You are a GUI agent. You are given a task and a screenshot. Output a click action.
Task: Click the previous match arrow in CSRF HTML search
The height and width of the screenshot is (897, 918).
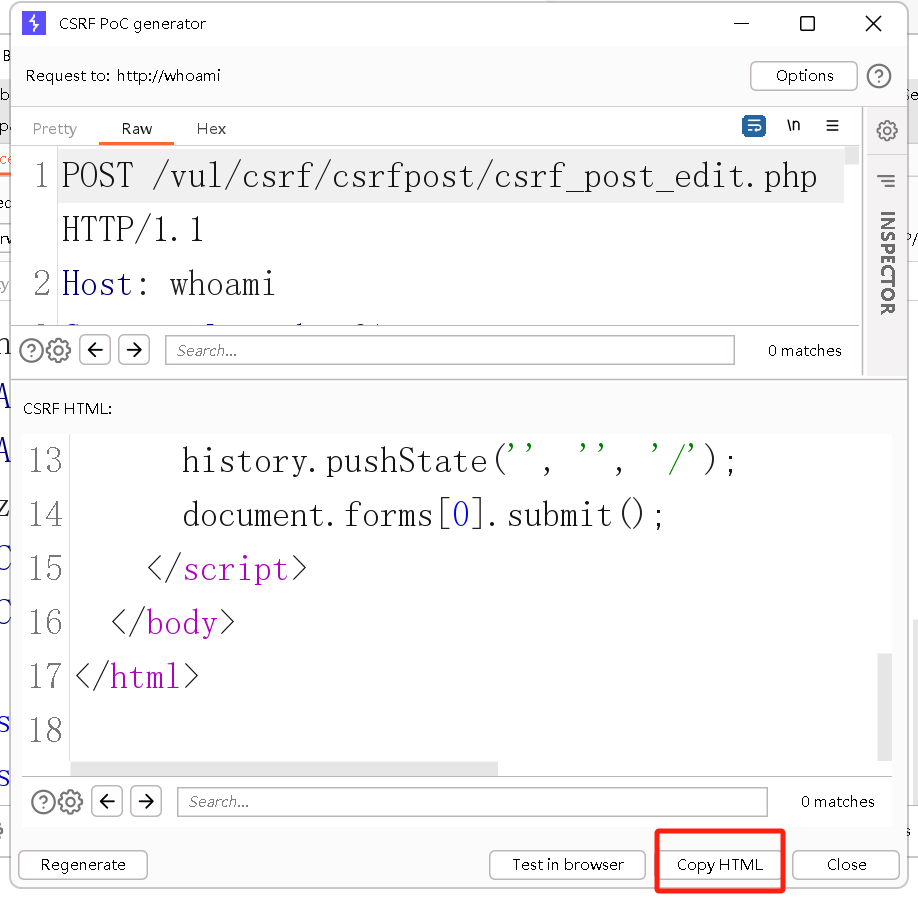coord(107,801)
